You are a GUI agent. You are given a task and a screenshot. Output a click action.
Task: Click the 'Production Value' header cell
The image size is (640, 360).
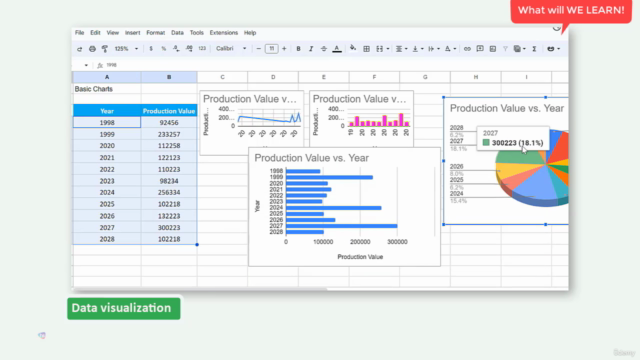[169, 111]
